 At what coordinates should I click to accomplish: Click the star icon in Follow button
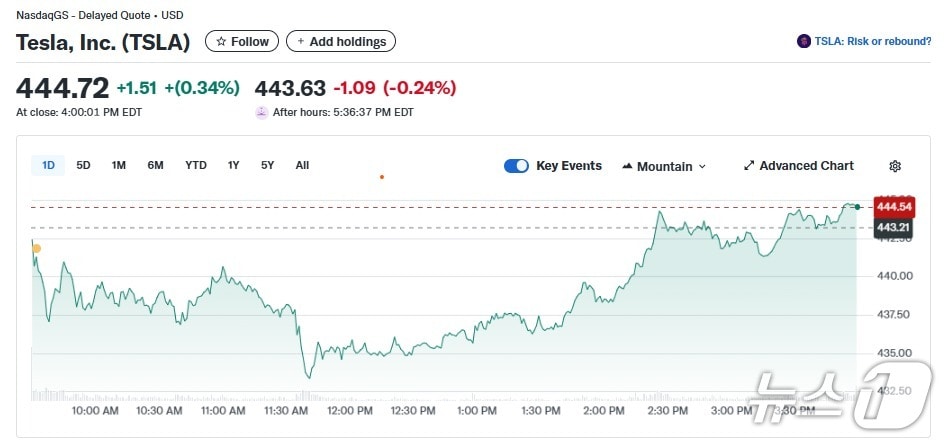click(221, 41)
